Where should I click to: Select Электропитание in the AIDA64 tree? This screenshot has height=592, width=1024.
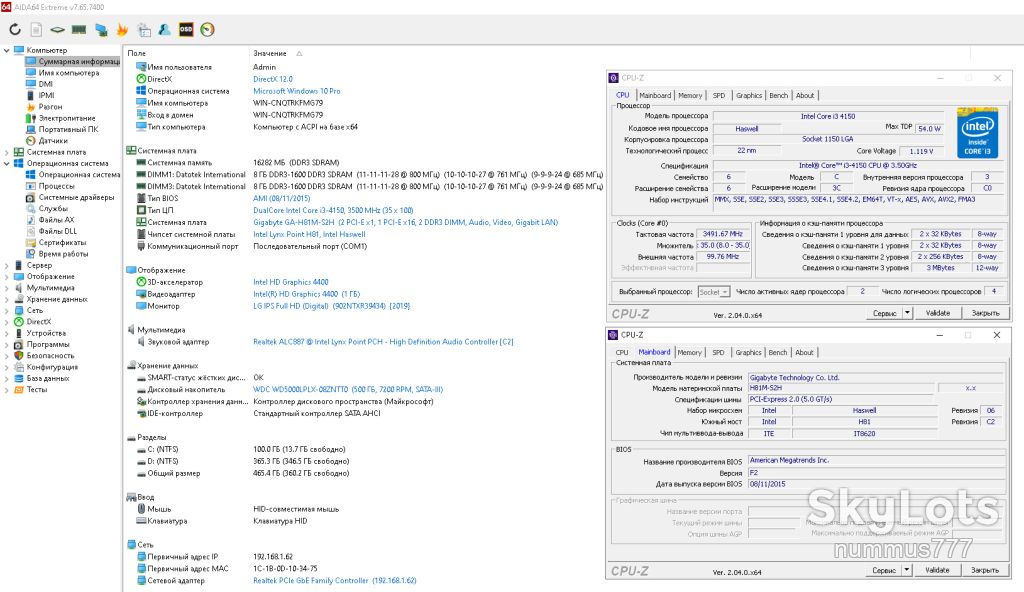[67, 118]
